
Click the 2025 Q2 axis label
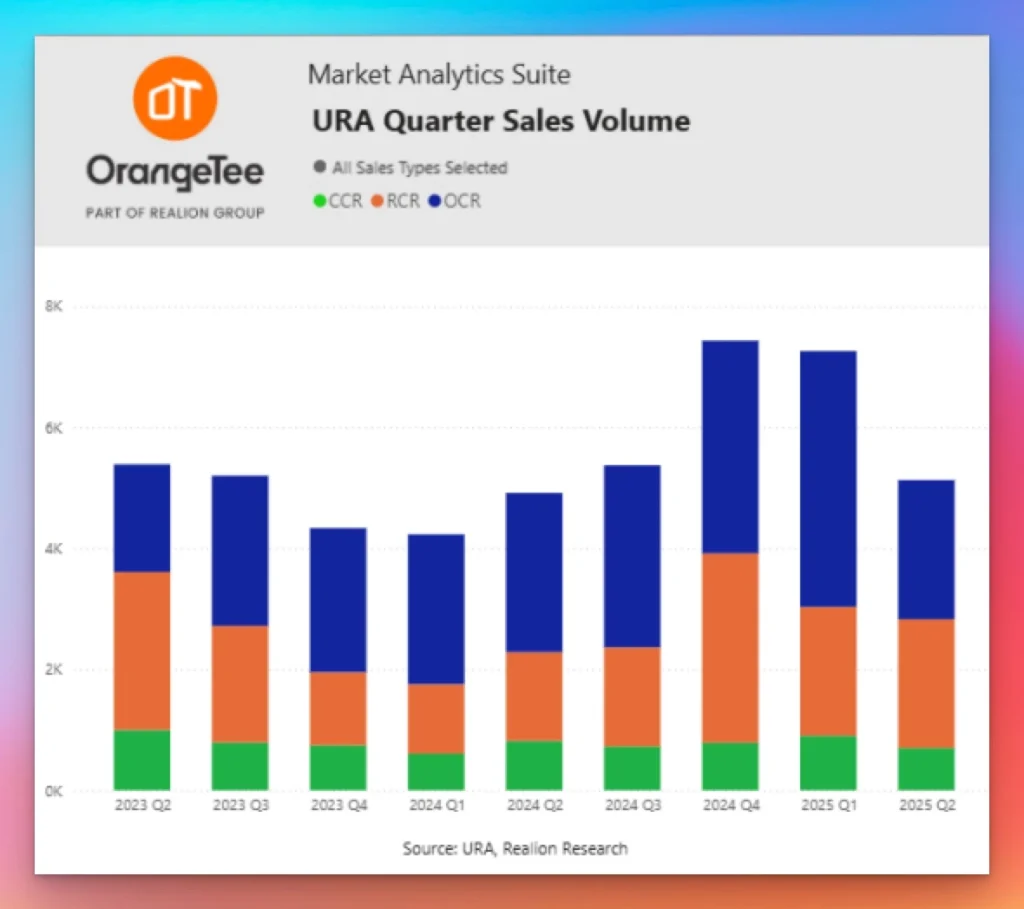(x=926, y=804)
